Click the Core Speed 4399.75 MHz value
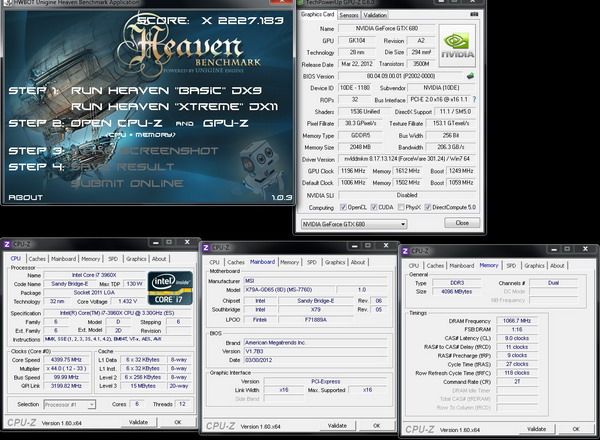 click(66, 360)
